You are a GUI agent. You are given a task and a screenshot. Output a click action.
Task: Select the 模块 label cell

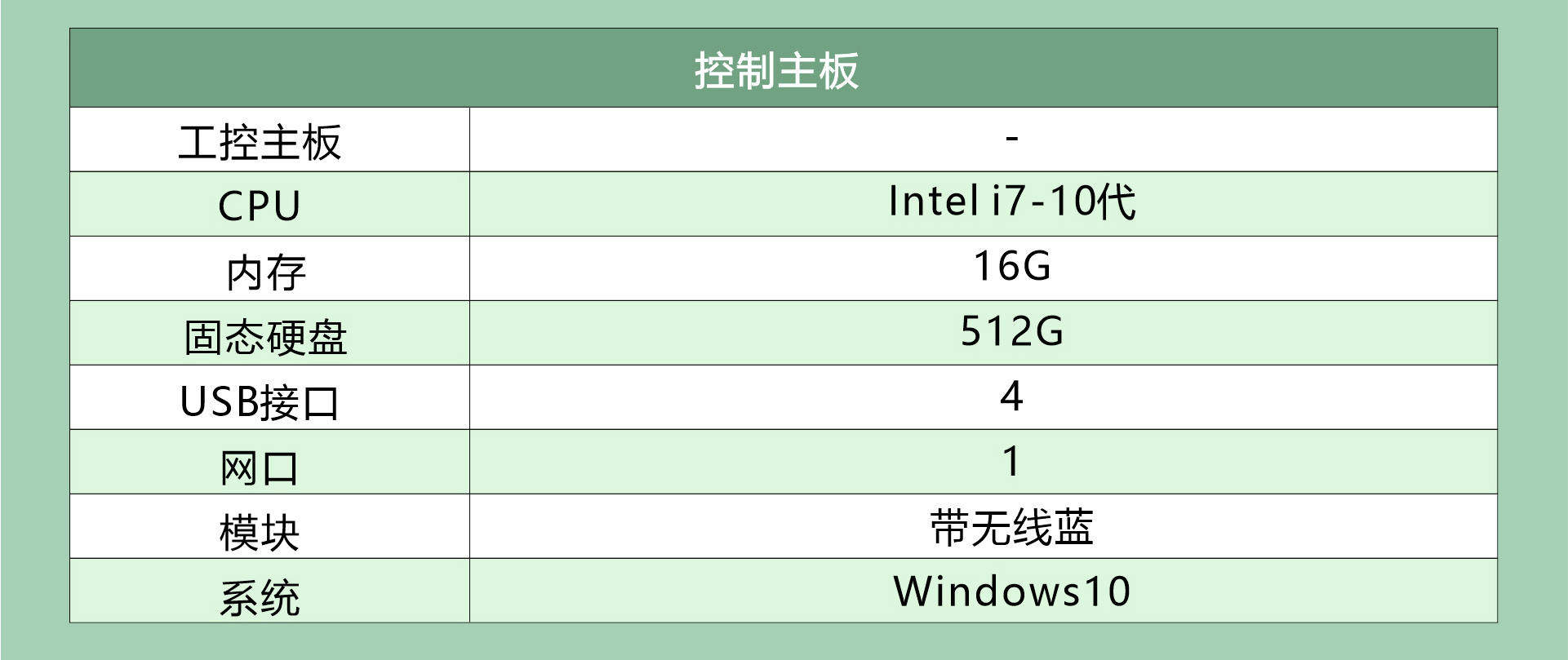click(x=260, y=532)
